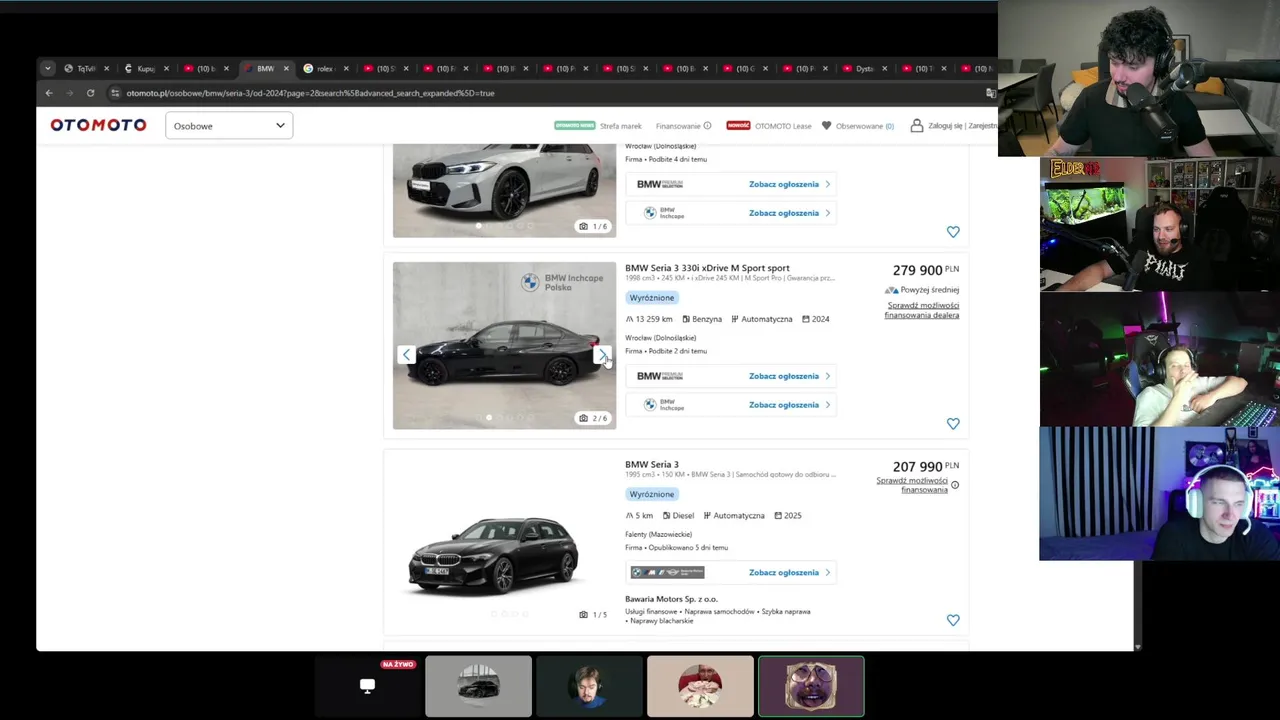Click the Bawaria Motors Sp. z o.o. dealer name
1280x720 pixels.
[671, 599]
